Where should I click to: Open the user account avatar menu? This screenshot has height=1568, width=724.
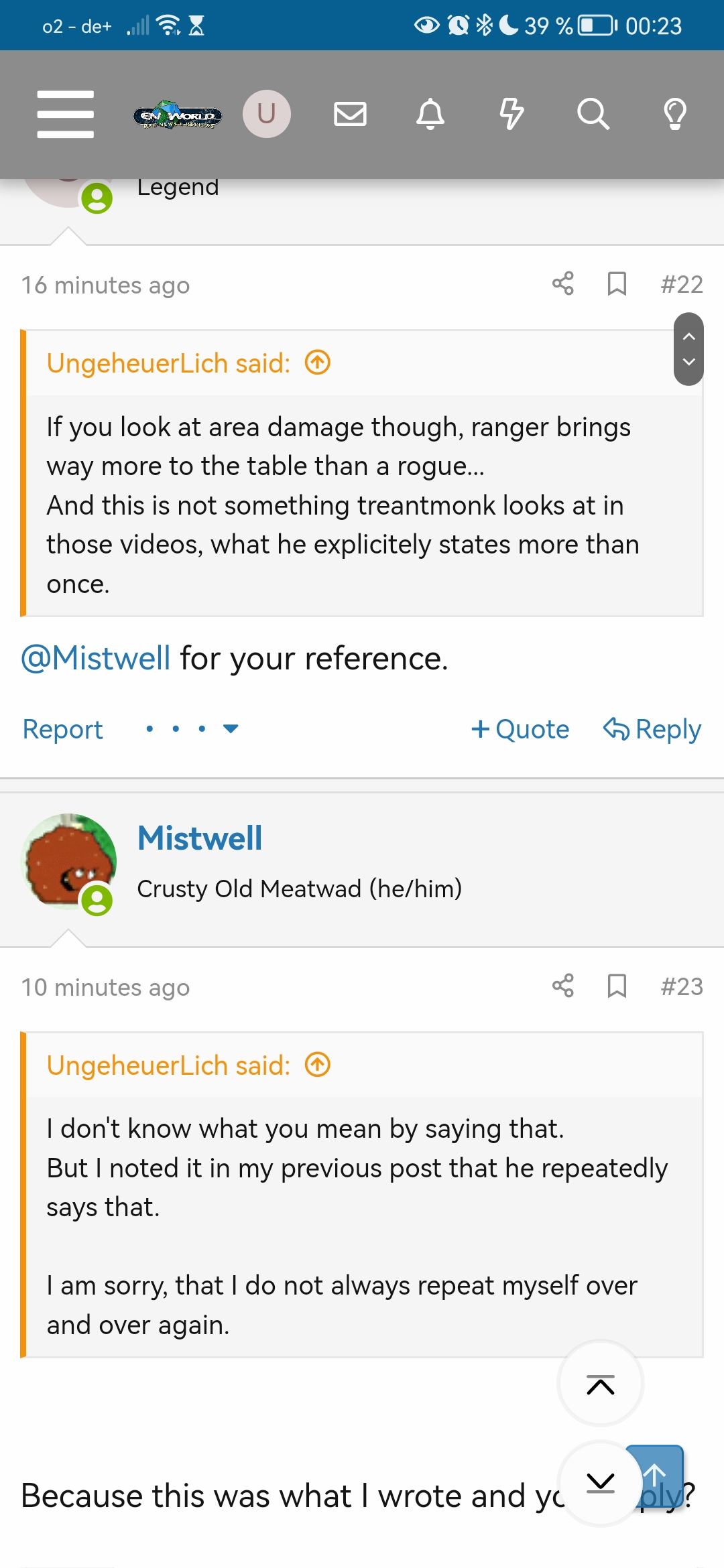click(x=266, y=114)
